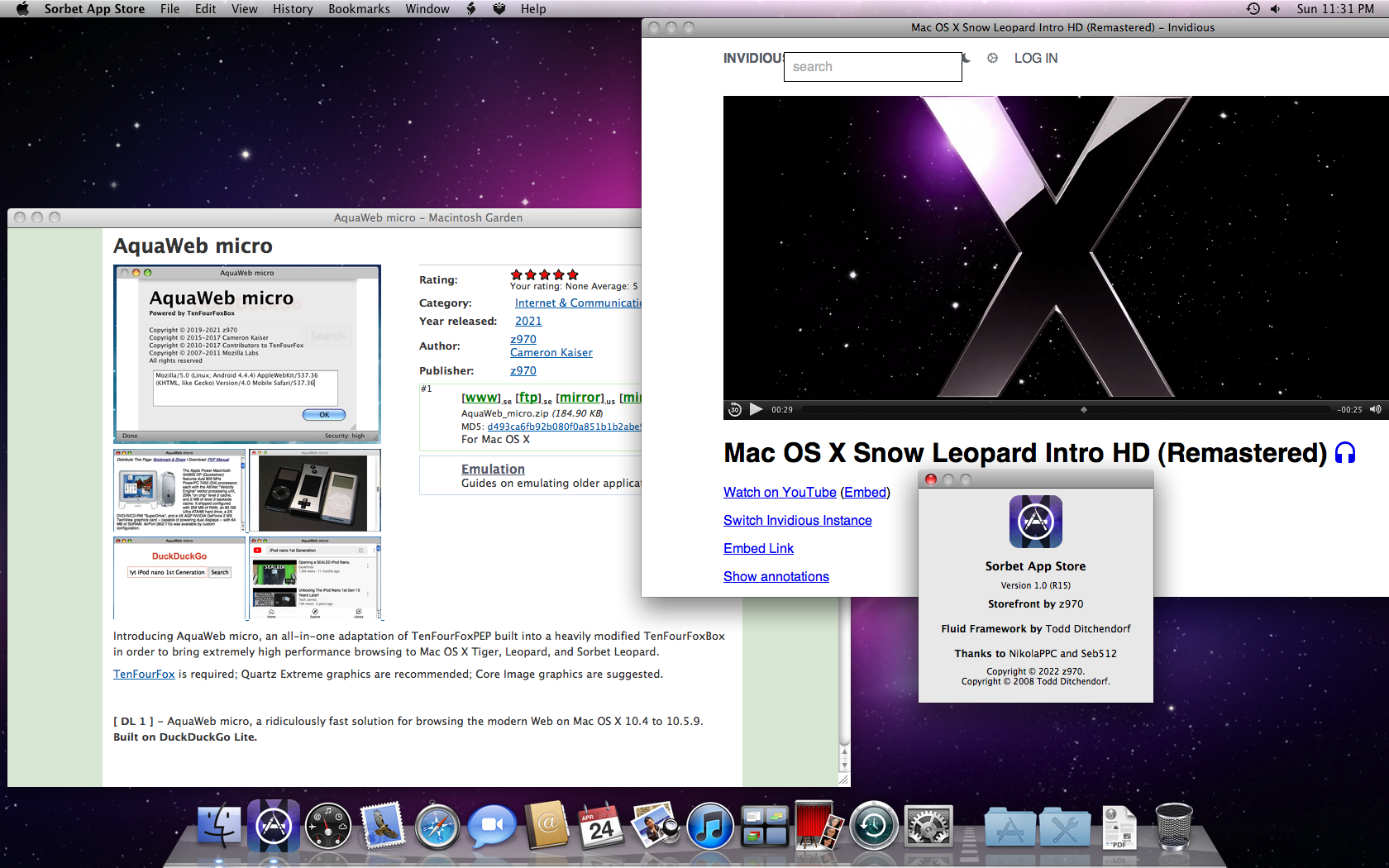
Task: Open the Help menu
Action: pos(533,8)
